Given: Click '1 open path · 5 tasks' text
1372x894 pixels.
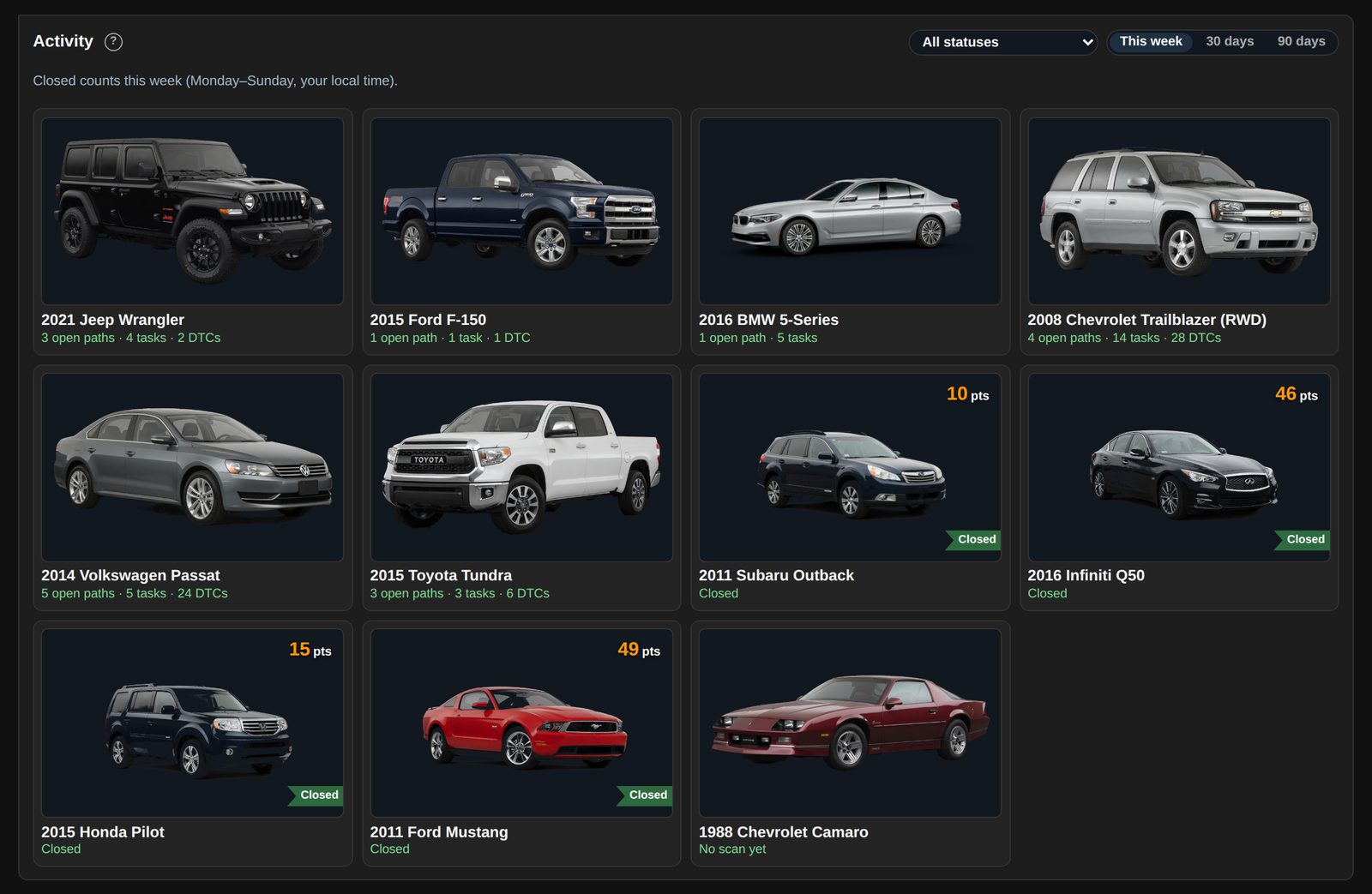Looking at the screenshot, I should click(758, 338).
